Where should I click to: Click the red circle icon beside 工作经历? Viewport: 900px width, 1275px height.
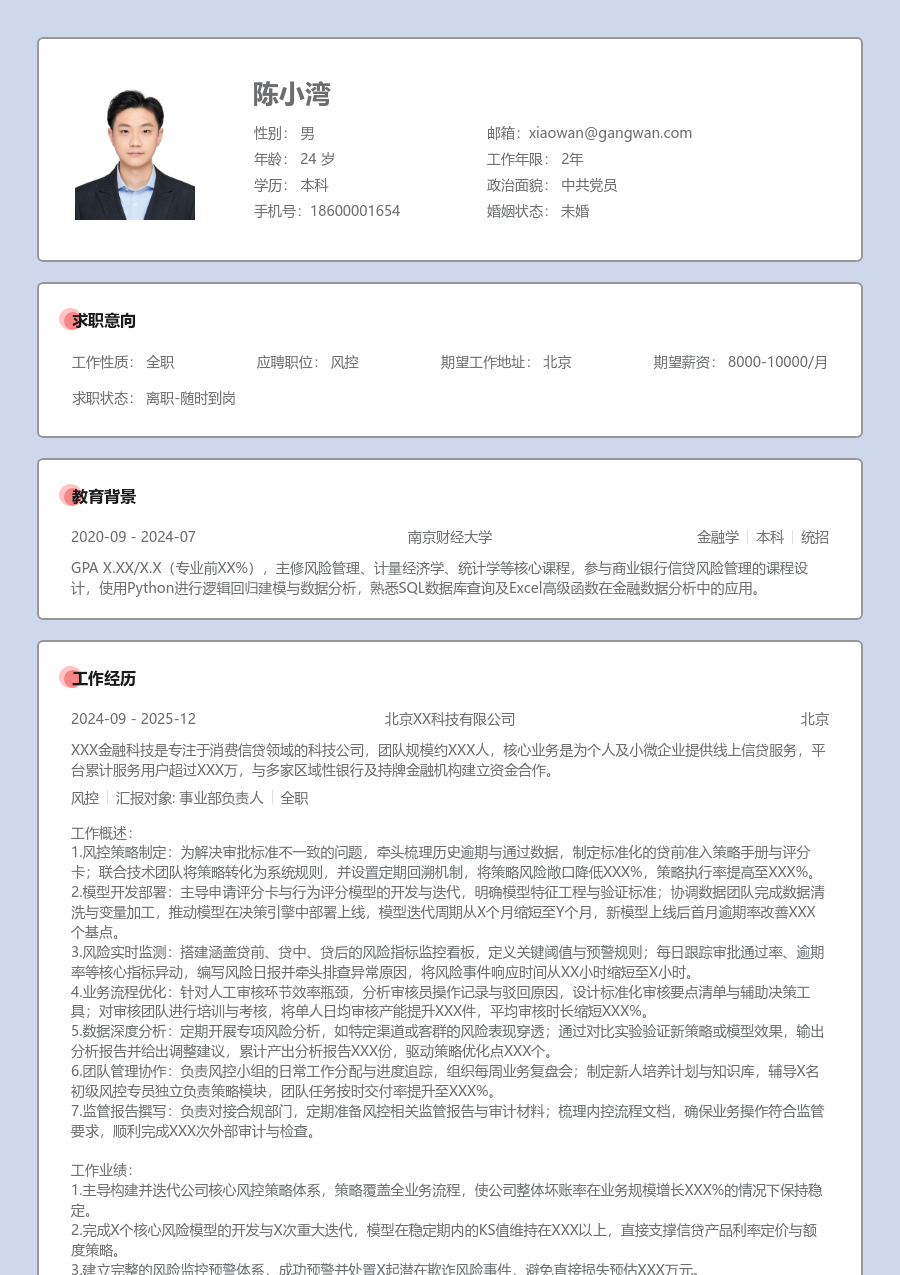(68, 678)
